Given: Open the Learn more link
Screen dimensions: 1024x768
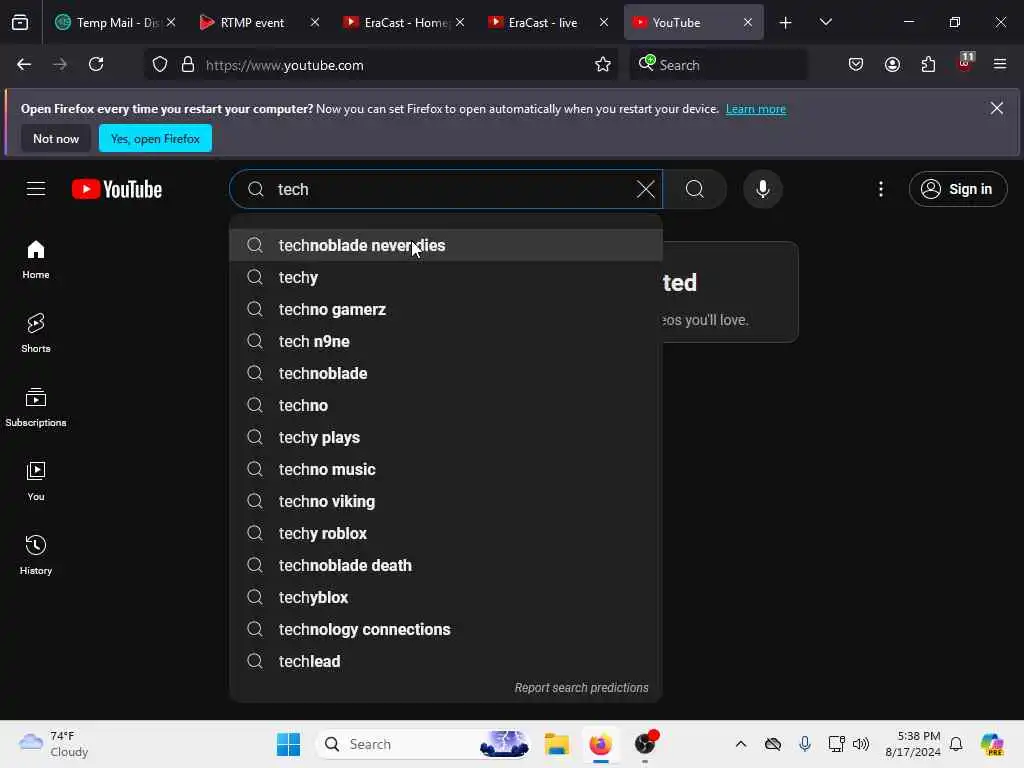Looking at the screenshot, I should tap(756, 109).
